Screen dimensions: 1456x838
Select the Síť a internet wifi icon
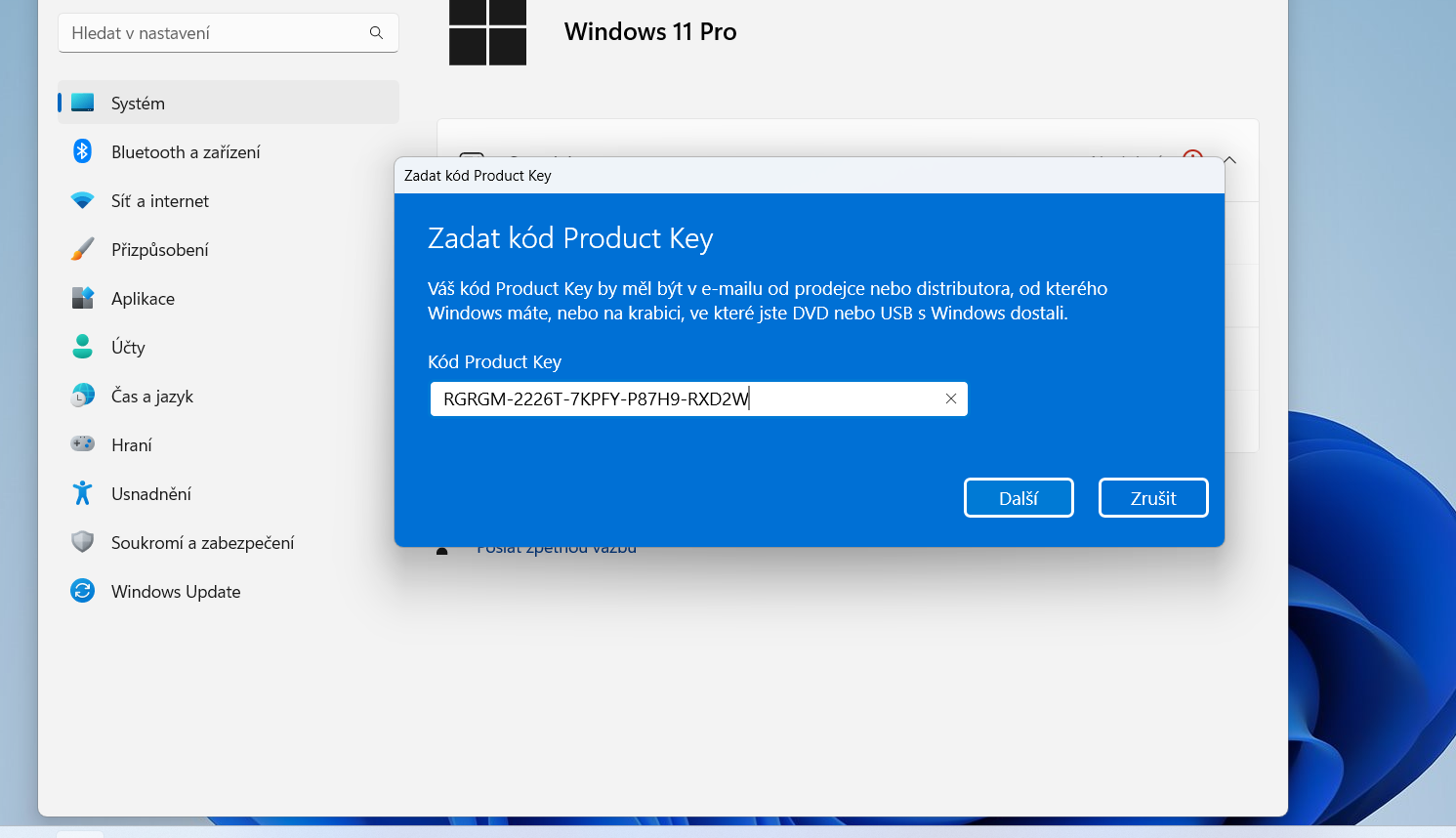point(83,200)
